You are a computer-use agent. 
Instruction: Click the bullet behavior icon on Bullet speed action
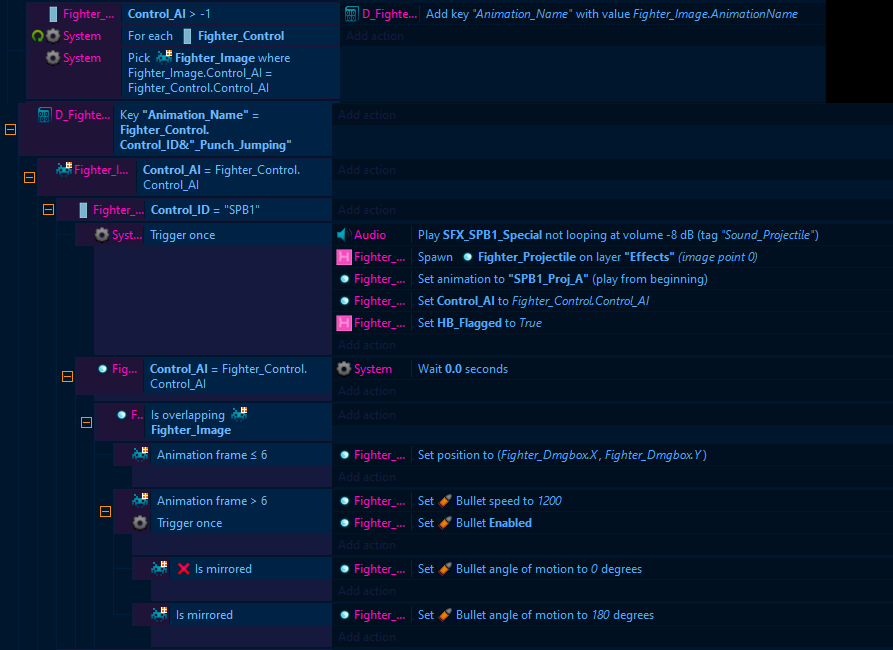446,501
